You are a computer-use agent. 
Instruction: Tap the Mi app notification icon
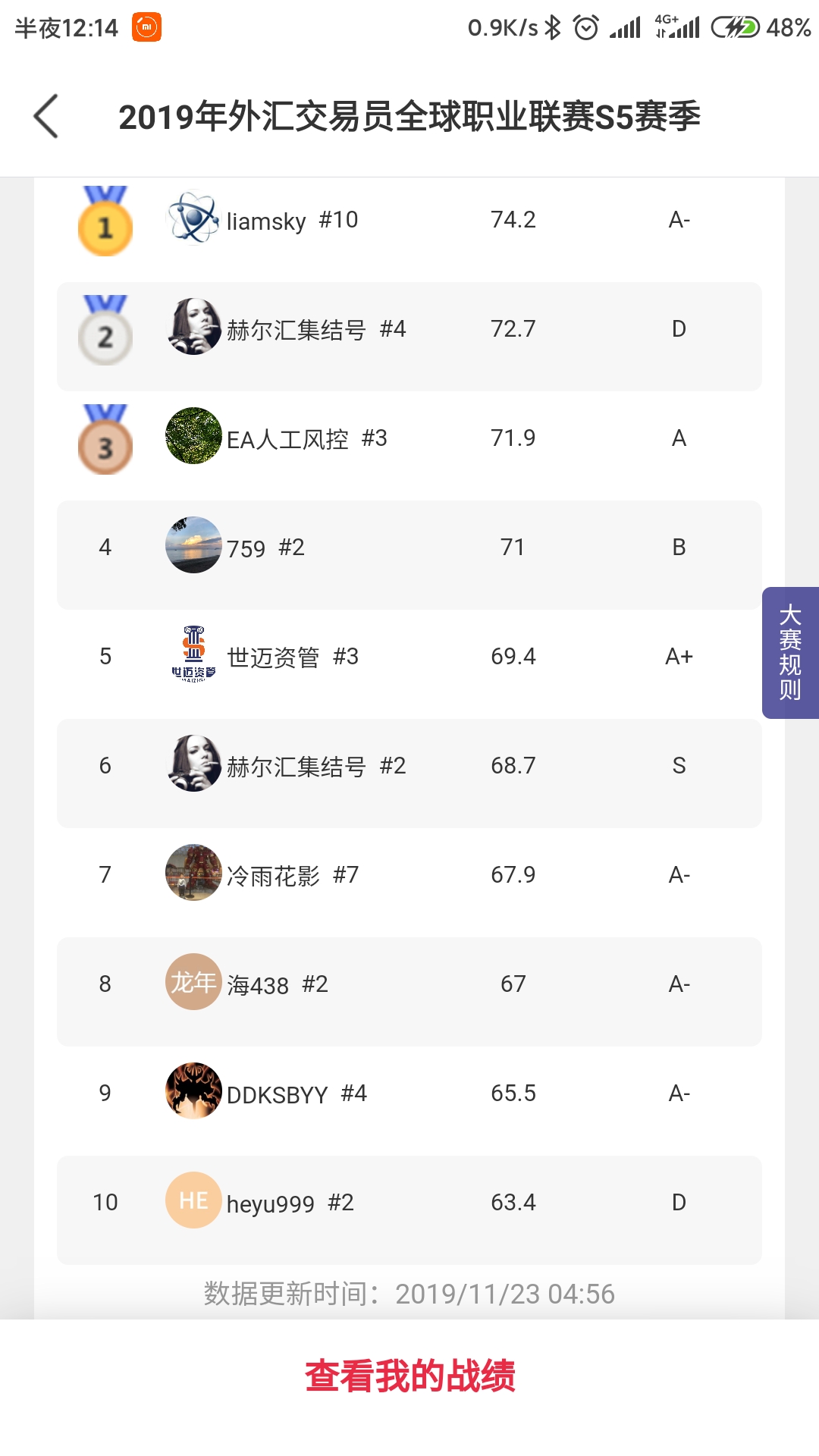point(146,27)
